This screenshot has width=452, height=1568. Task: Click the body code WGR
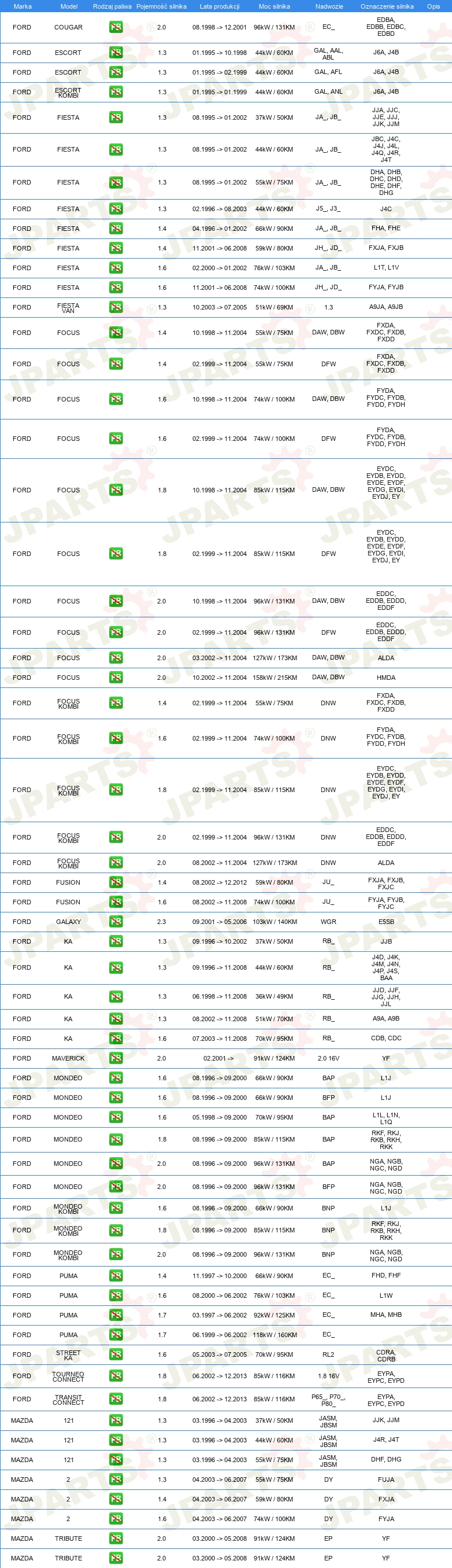(x=328, y=922)
